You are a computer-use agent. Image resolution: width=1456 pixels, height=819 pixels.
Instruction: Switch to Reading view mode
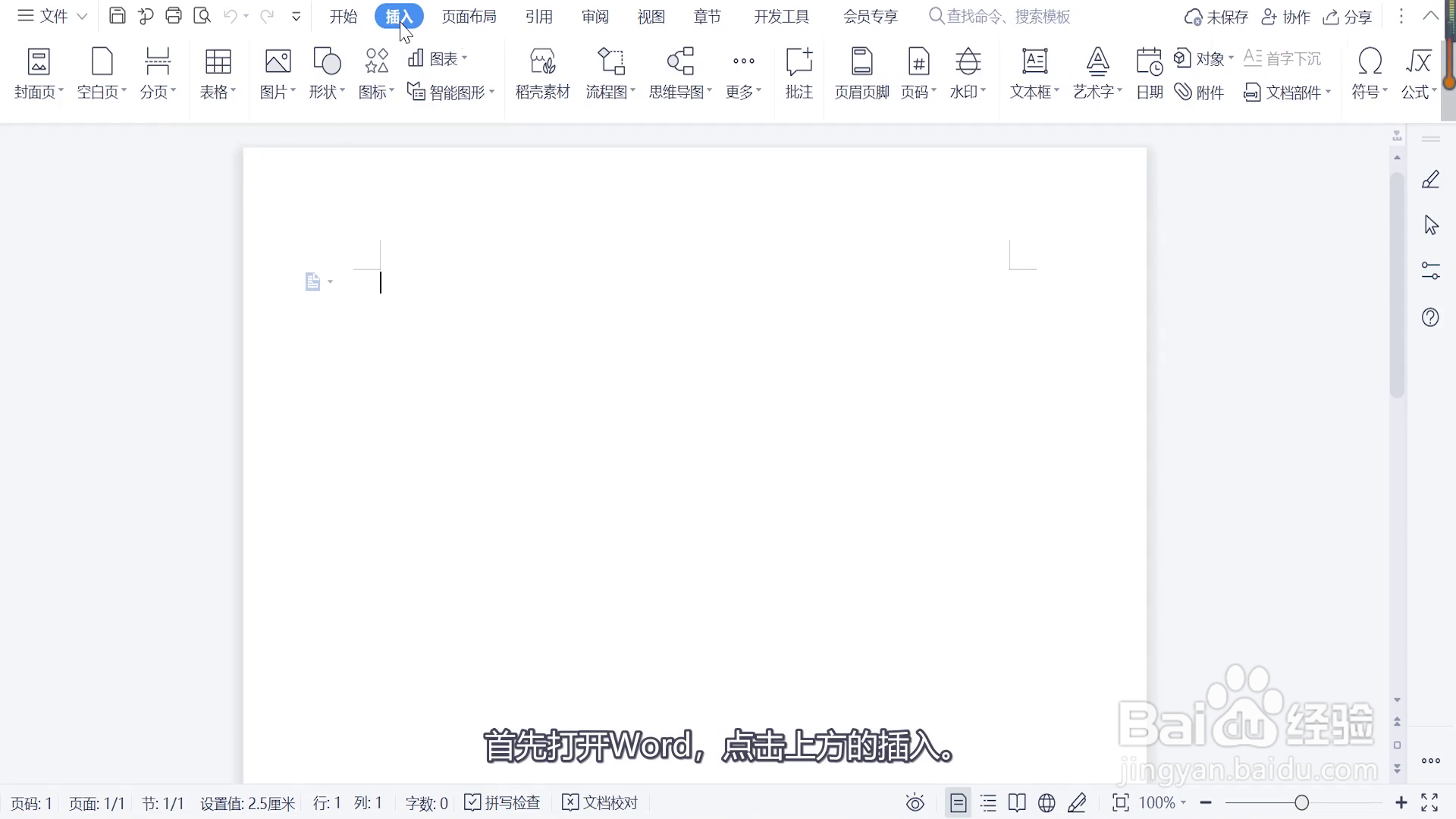[1017, 802]
